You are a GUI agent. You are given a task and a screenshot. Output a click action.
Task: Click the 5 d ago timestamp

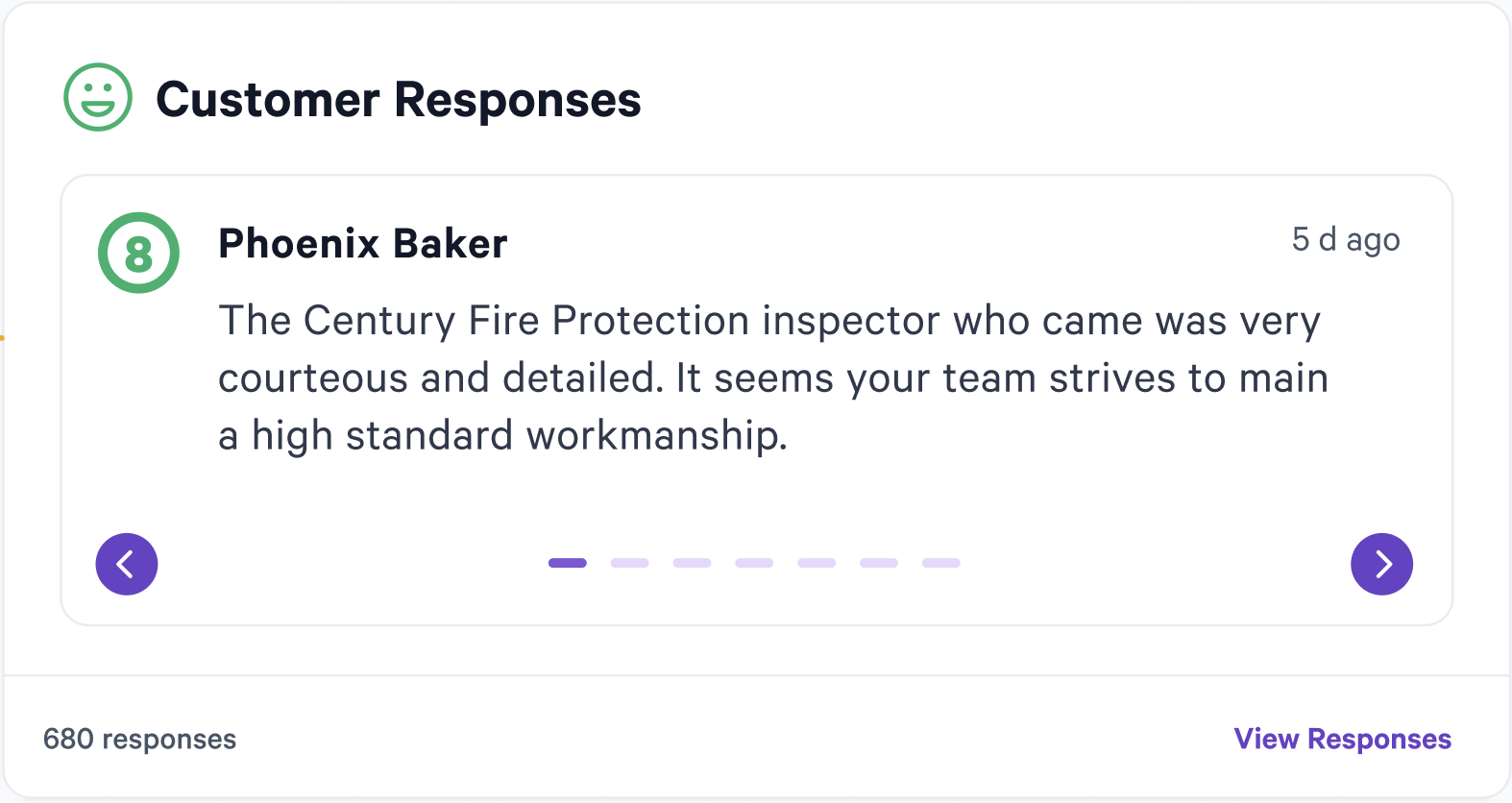1346,239
